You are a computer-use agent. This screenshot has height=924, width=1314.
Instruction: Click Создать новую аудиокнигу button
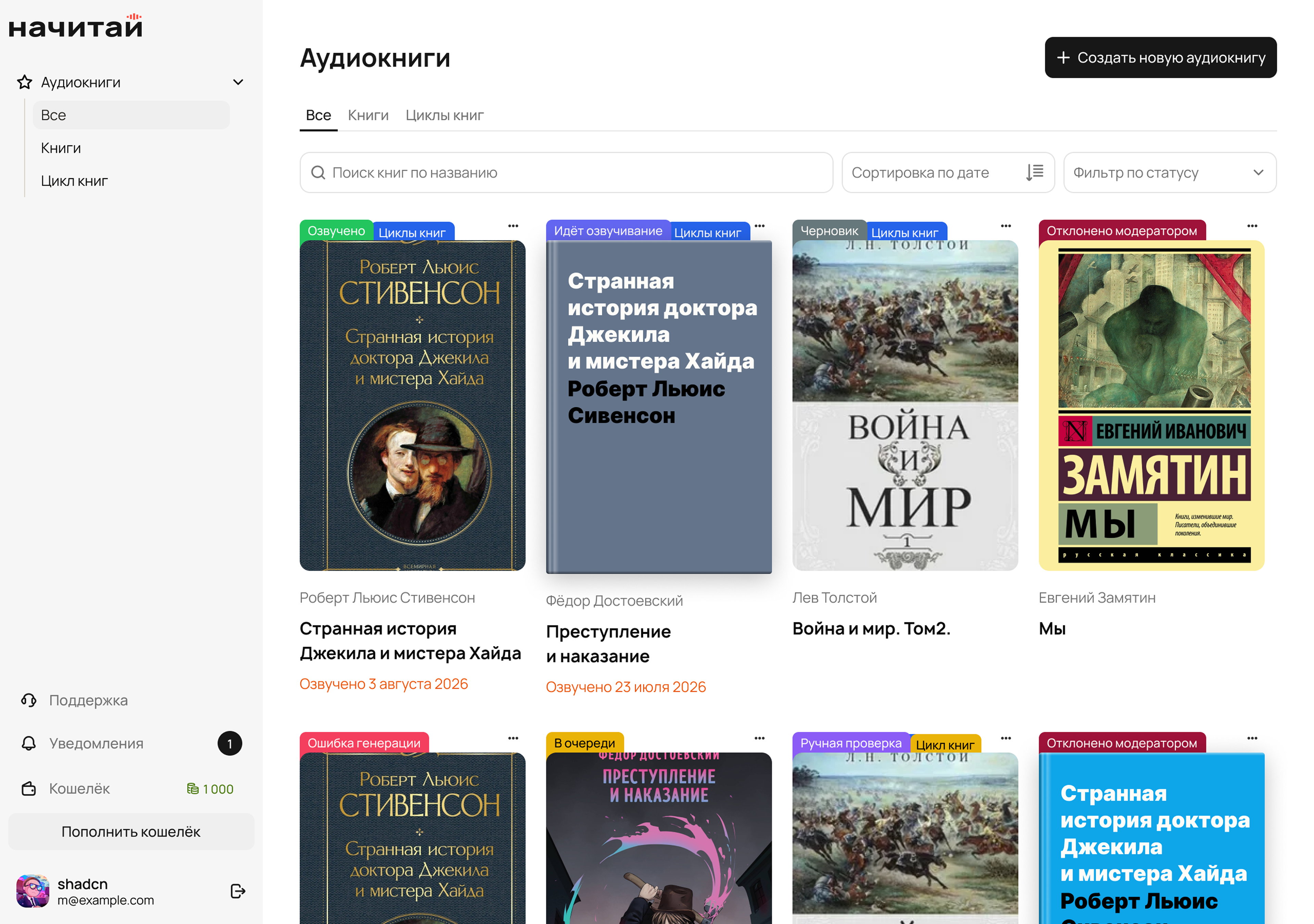[x=1161, y=58]
